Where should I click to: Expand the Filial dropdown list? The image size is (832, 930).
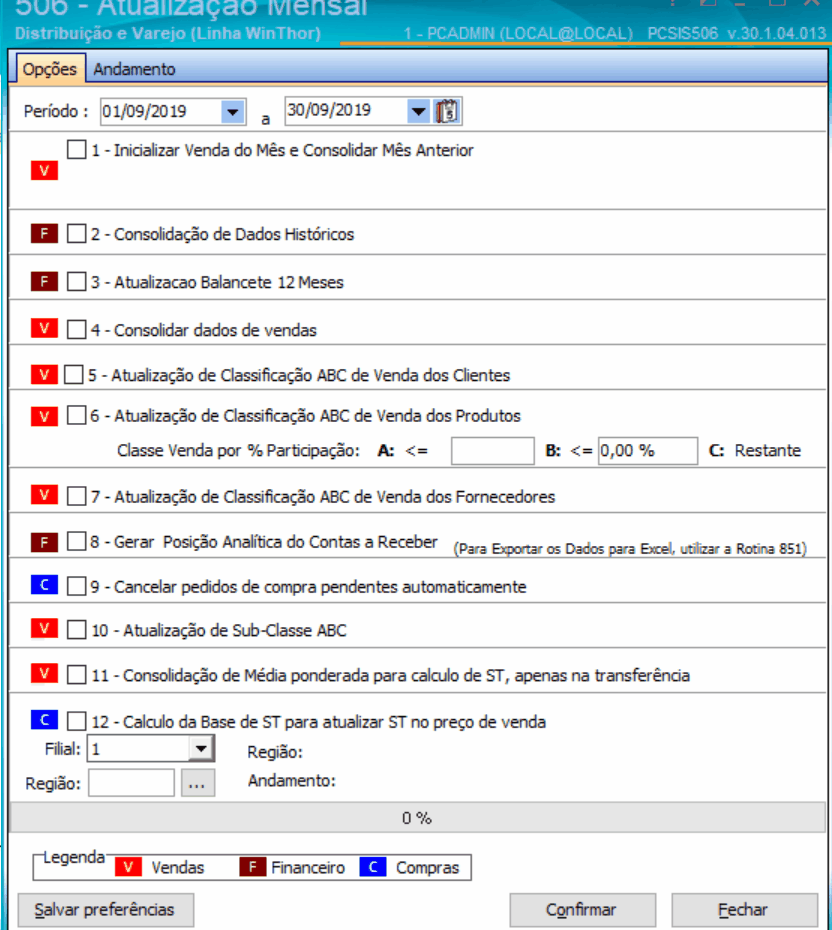(201, 748)
